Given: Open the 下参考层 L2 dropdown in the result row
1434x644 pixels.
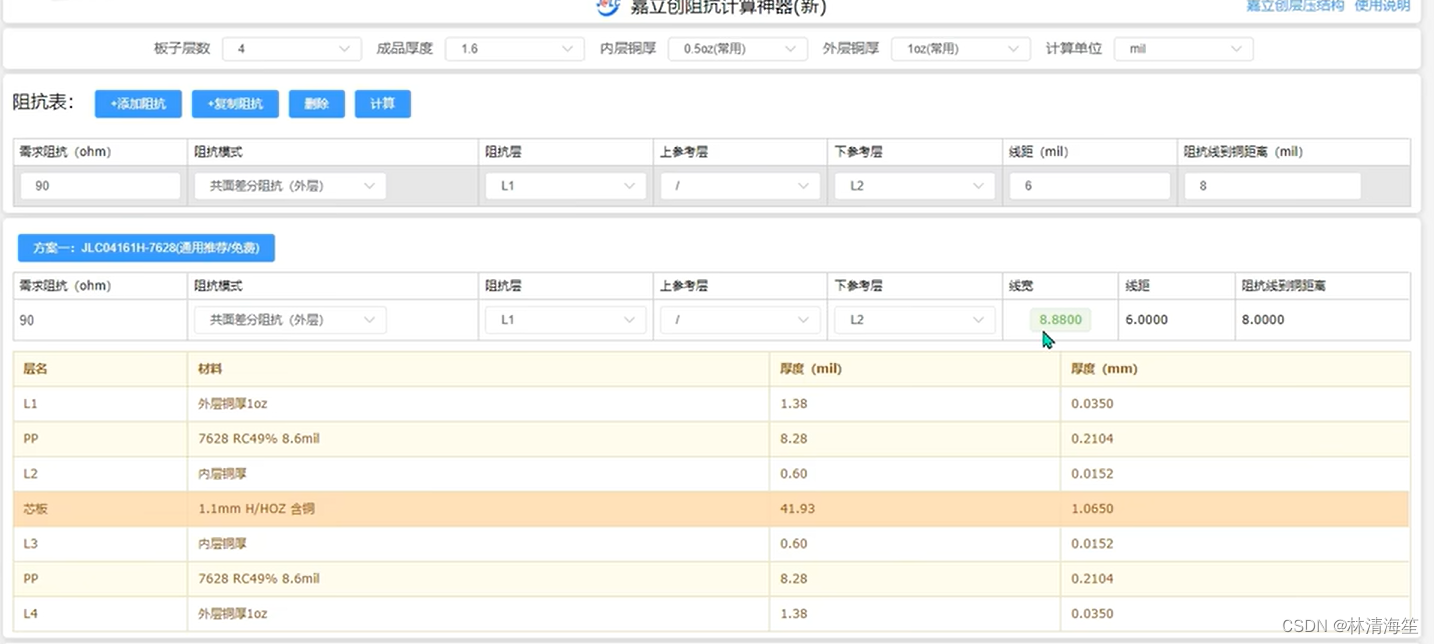Looking at the screenshot, I should pyautogui.click(x=915, y=320).
